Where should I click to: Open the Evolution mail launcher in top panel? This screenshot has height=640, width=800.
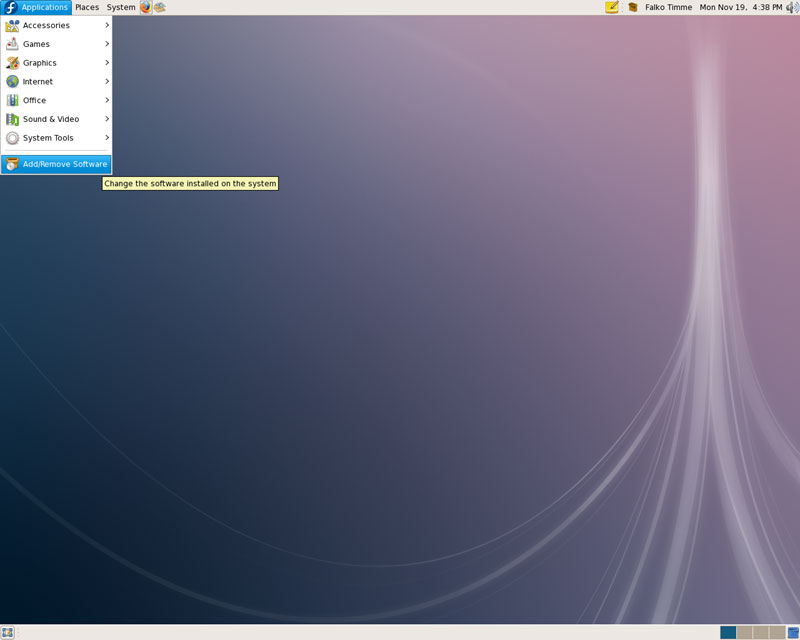click(x=160, y=7)
